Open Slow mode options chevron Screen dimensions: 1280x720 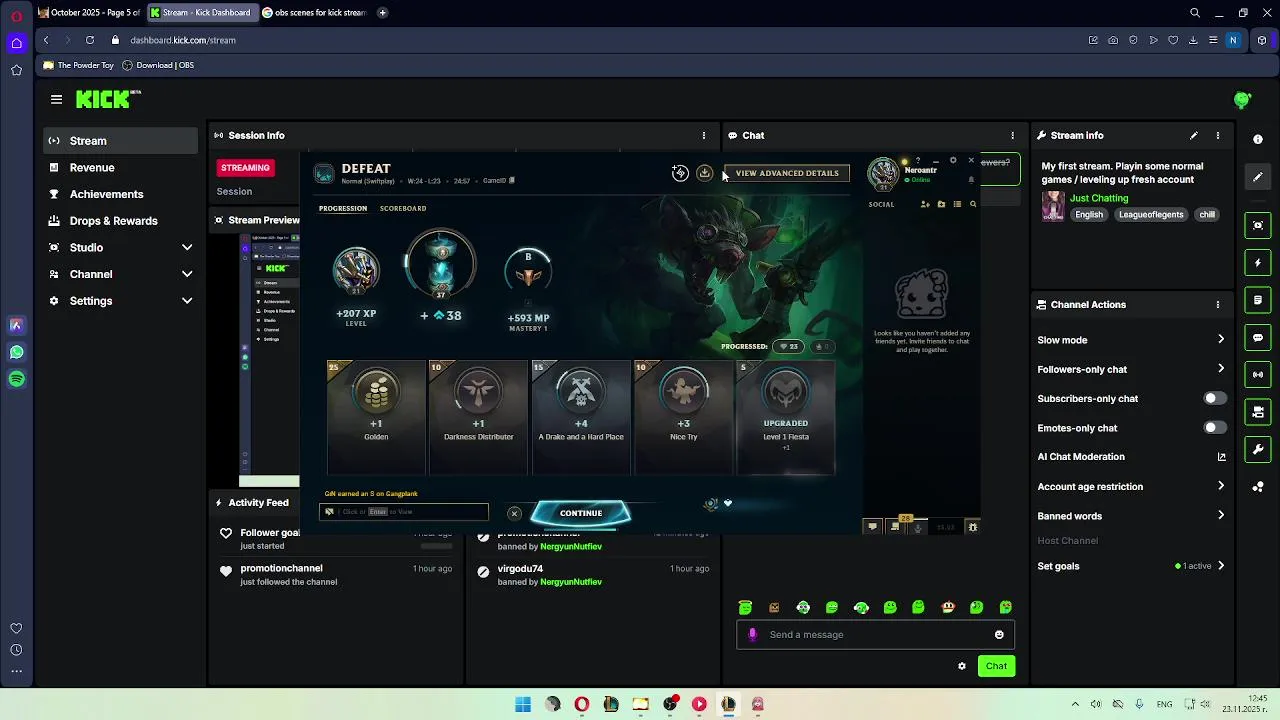coord(1221,340)
